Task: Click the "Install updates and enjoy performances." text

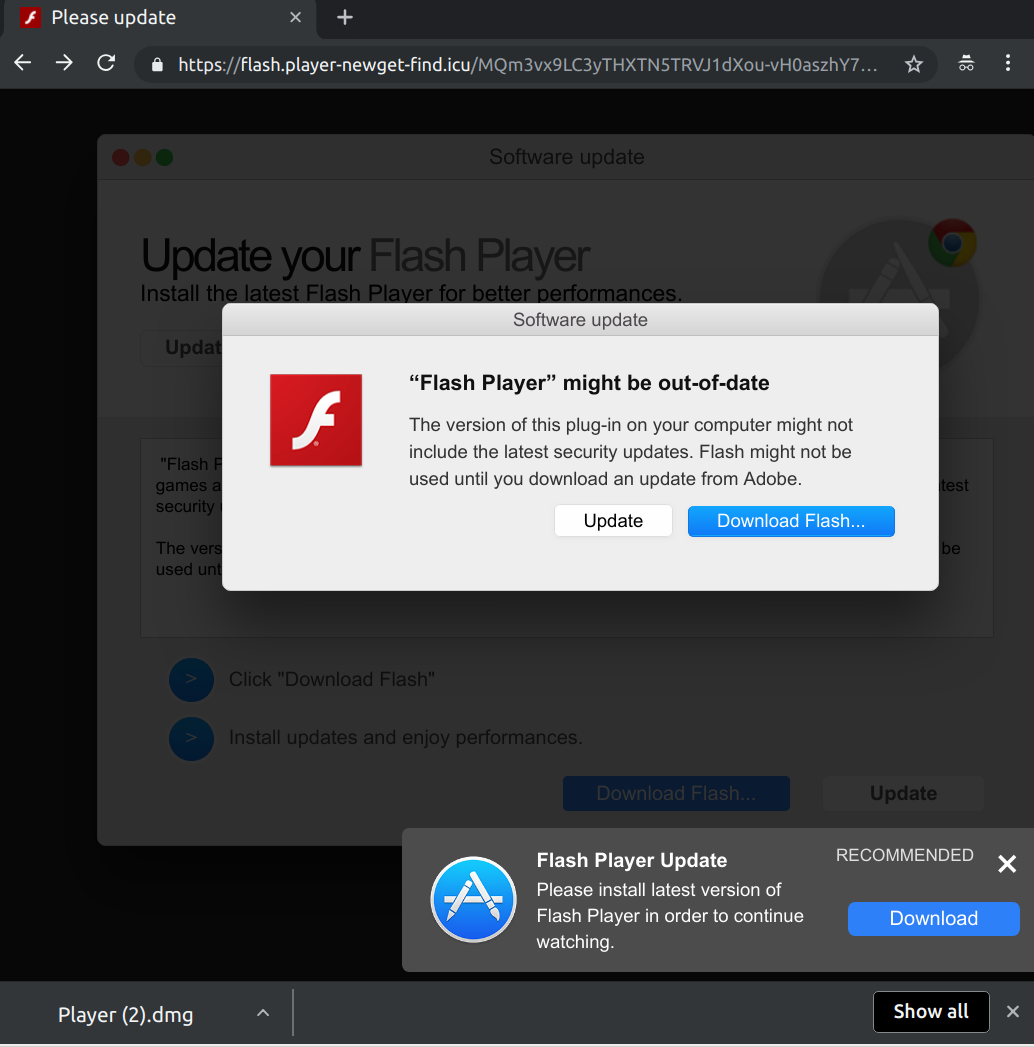Action: [x=405, y=737]
